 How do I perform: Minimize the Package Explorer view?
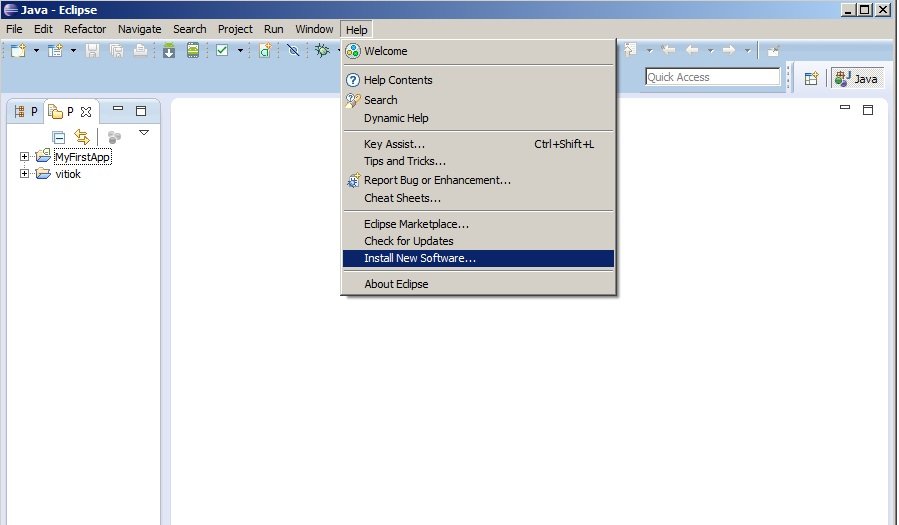[x=118, y=108]
